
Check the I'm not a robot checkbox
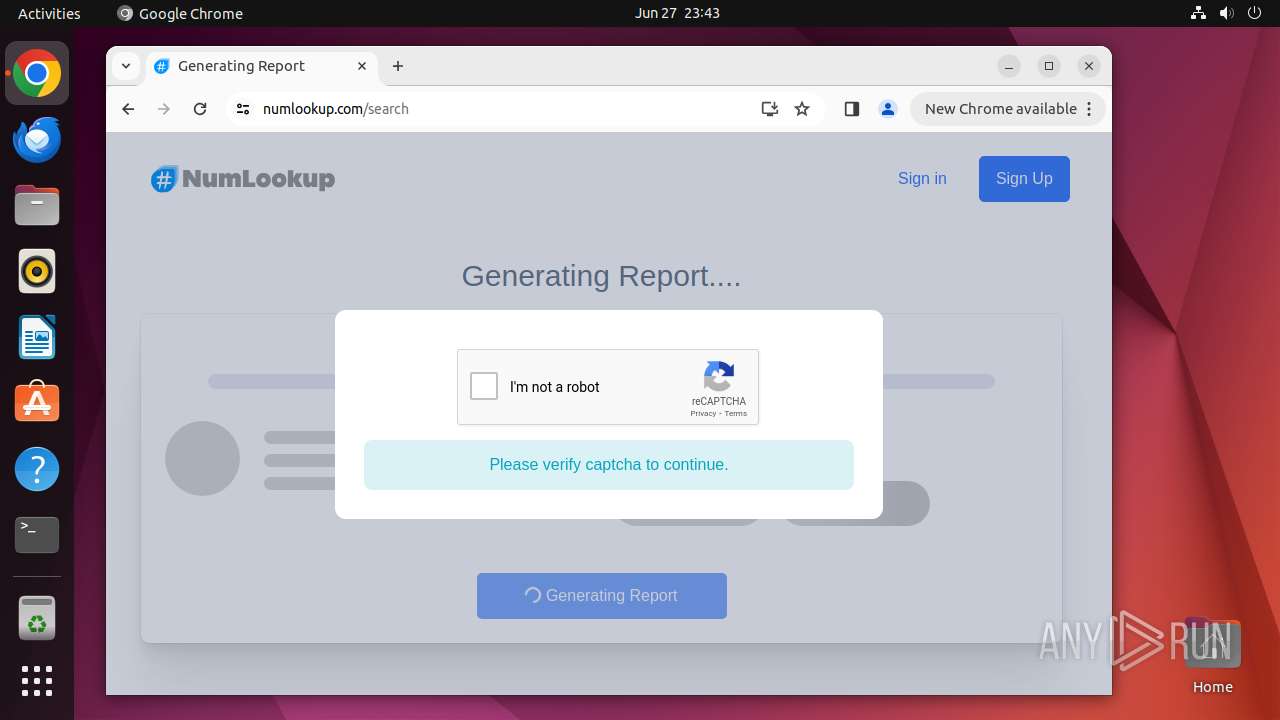[484, 386]
